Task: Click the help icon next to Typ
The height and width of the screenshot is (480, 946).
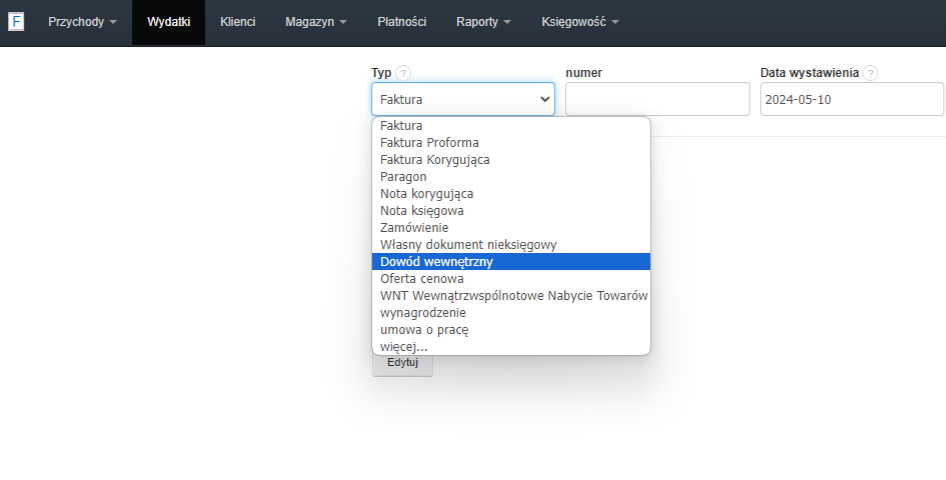Action: (x=403, y=73)
